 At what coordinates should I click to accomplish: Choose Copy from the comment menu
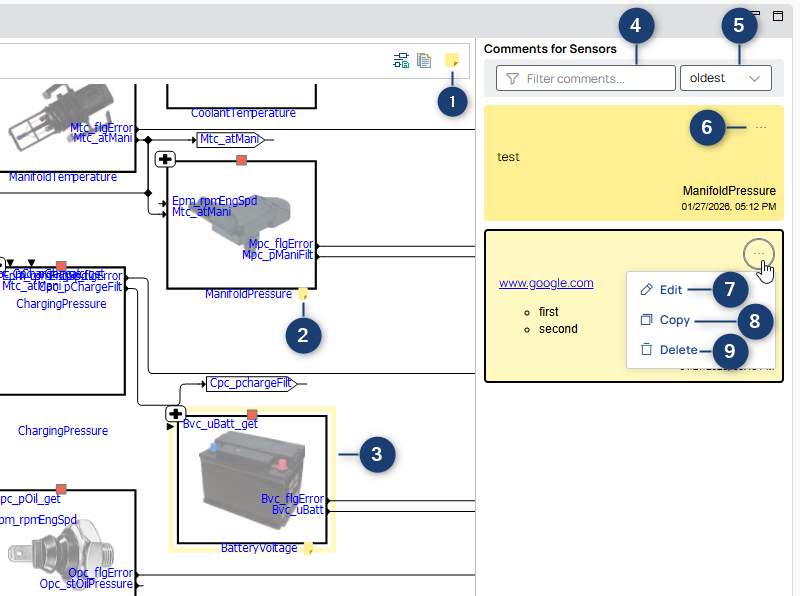click(674, 320)
